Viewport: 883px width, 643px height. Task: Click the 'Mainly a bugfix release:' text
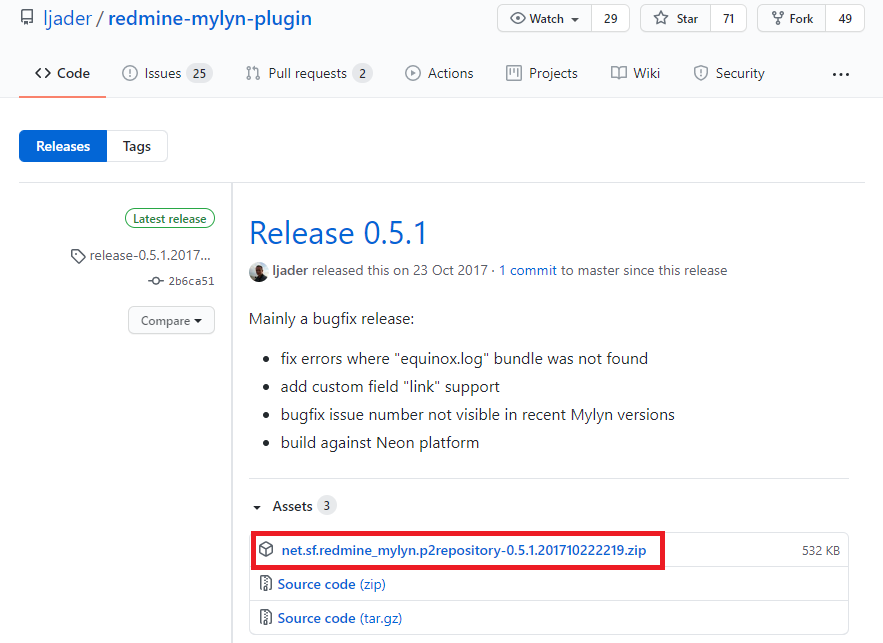point(332,319)
